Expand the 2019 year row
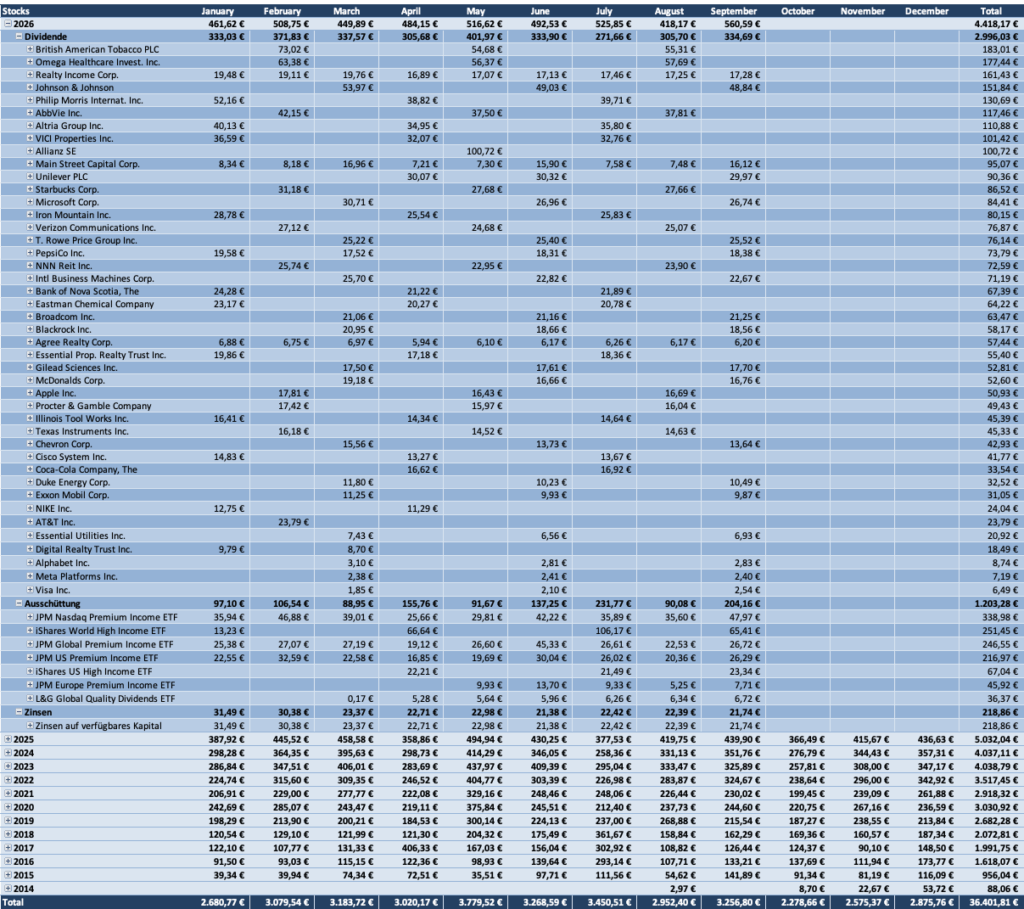 pos(8,821)
